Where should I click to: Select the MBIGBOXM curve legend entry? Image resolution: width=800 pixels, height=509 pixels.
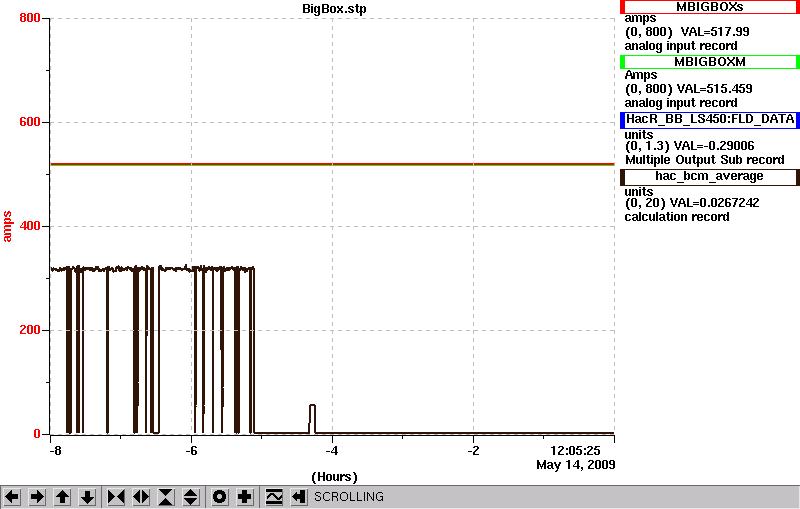[710, 62]
